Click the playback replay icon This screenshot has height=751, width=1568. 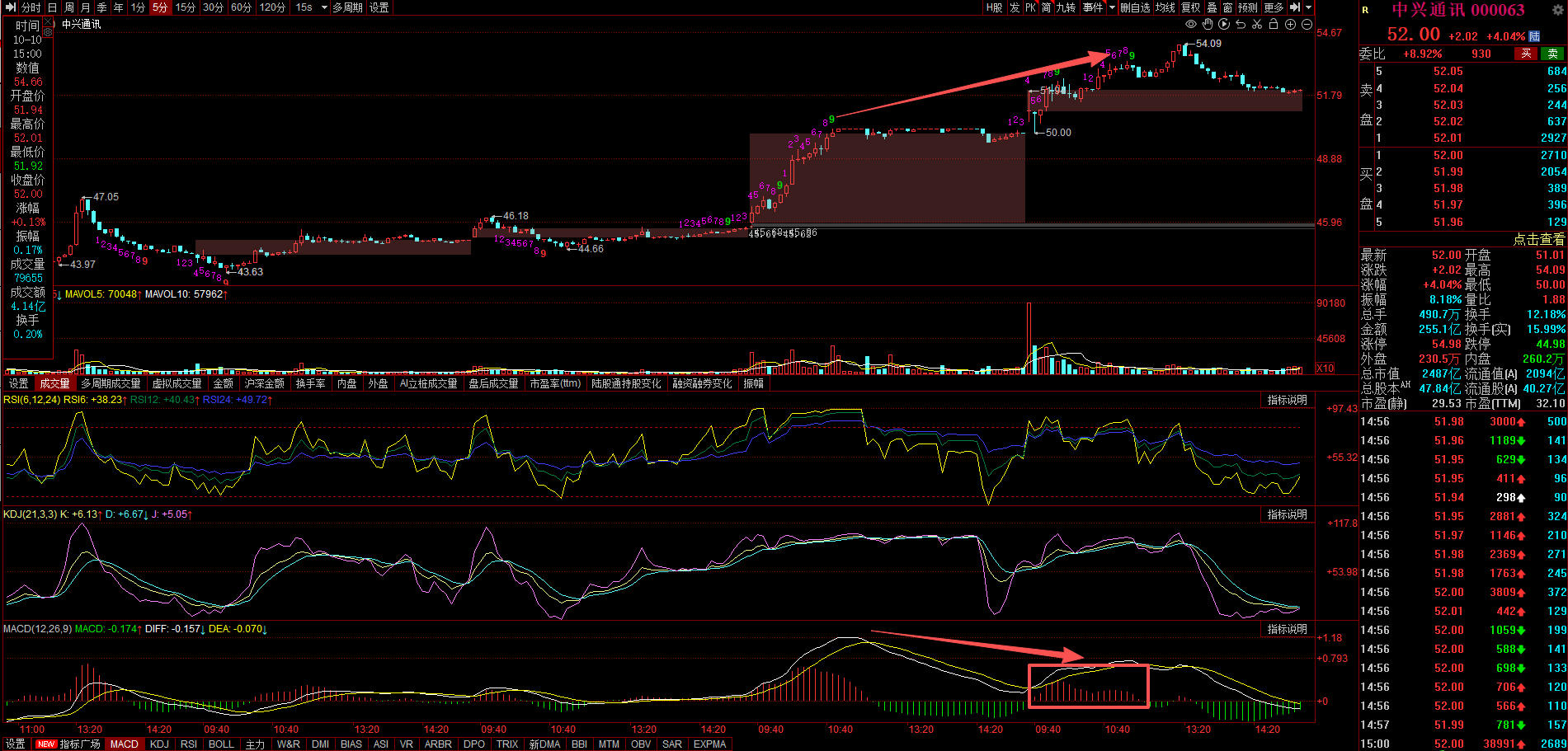tap(1224, 25)
